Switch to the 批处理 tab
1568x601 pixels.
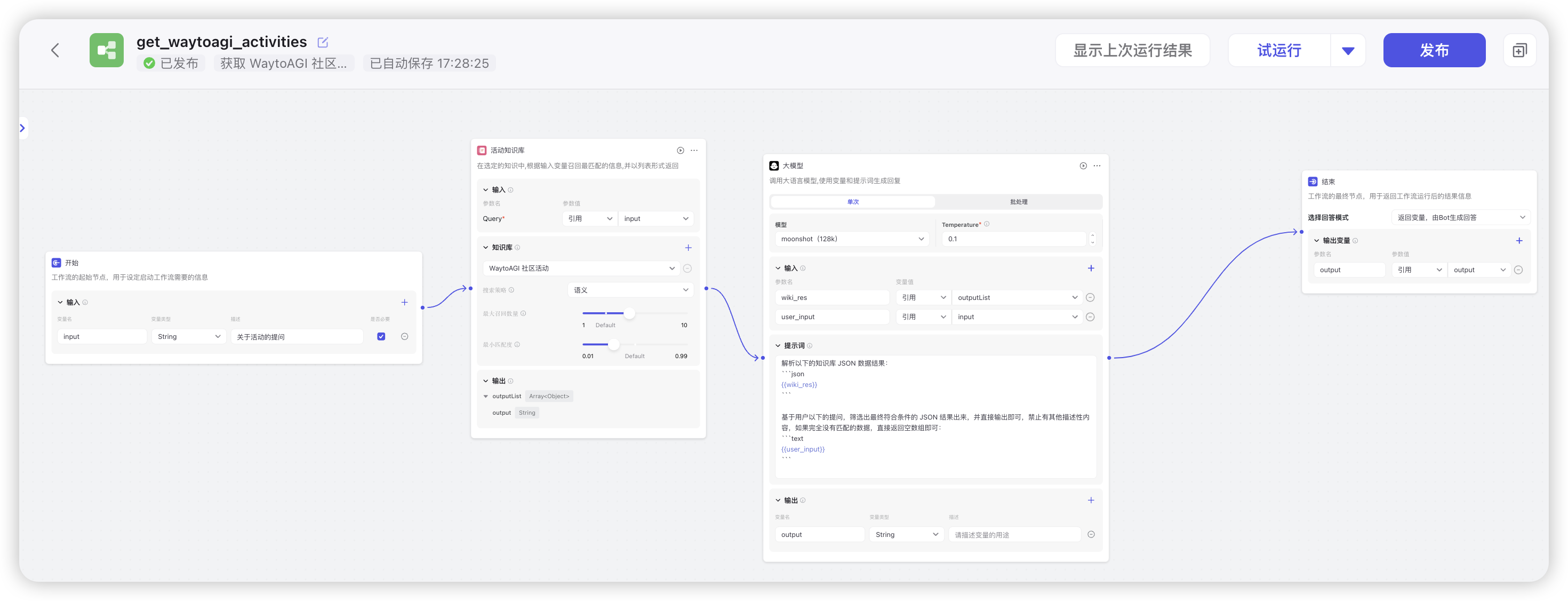(1018, 202)
